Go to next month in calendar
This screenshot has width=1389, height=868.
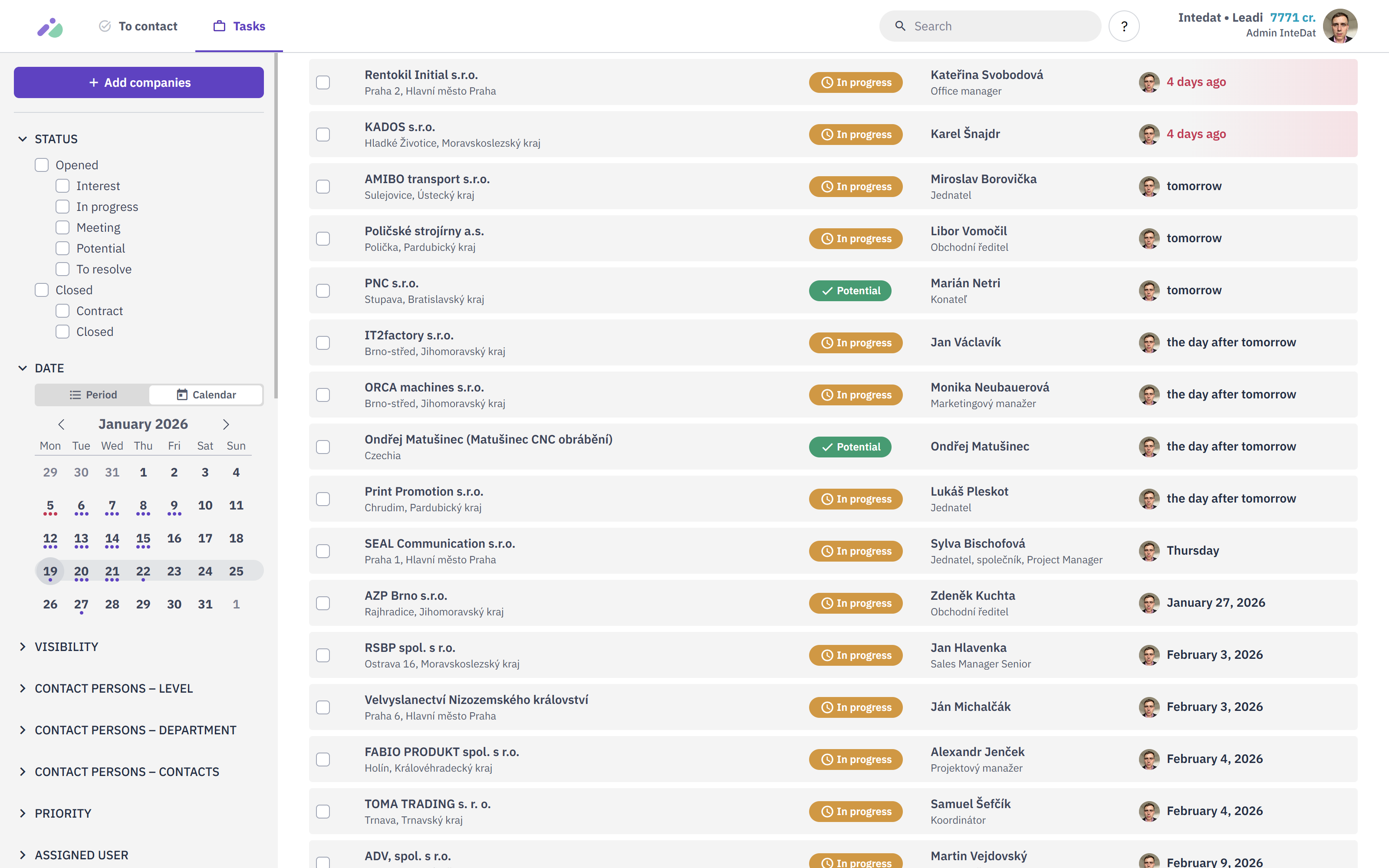tap(226, 424)
